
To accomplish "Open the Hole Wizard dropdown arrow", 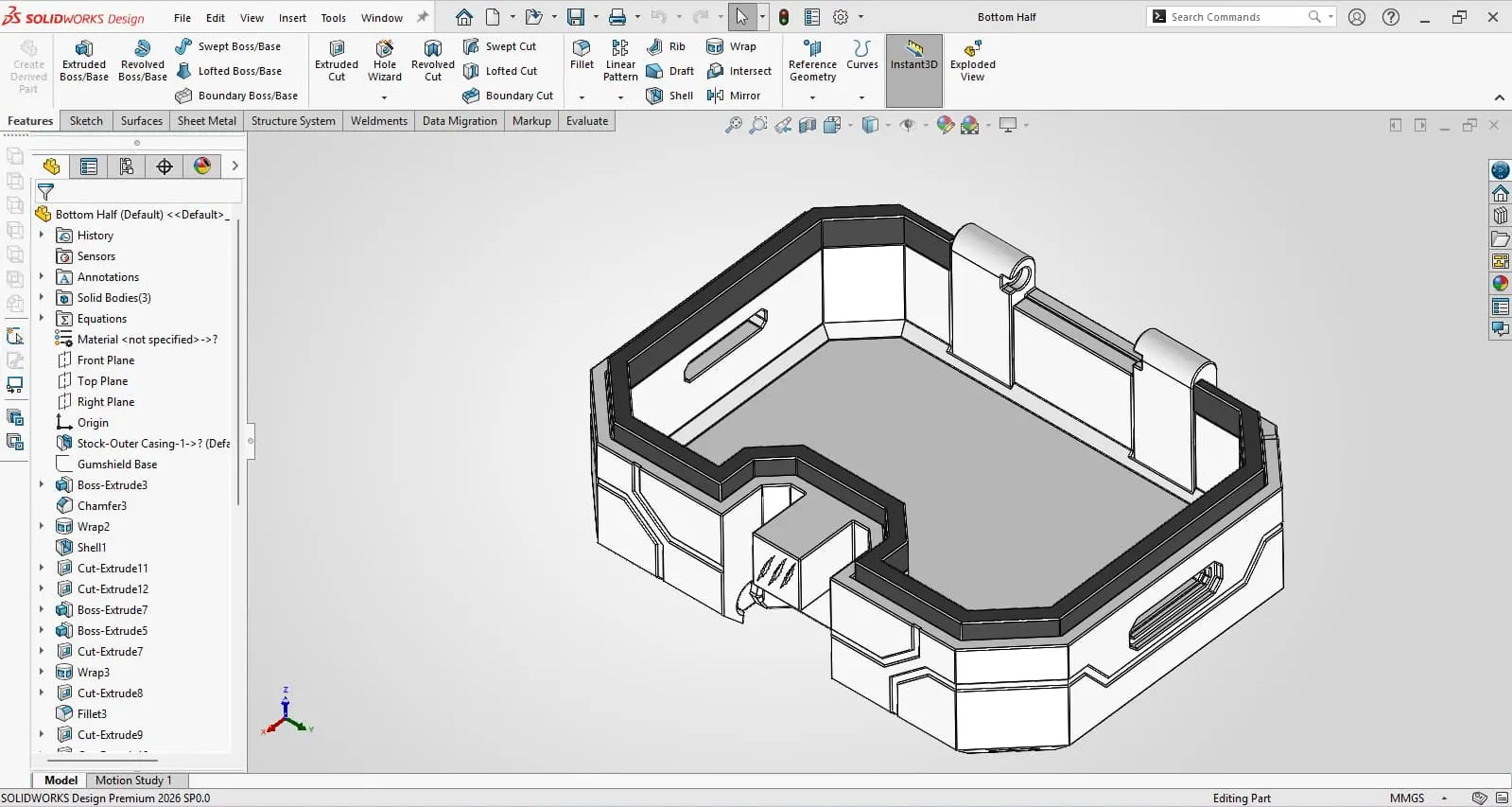I will point(384,97).
